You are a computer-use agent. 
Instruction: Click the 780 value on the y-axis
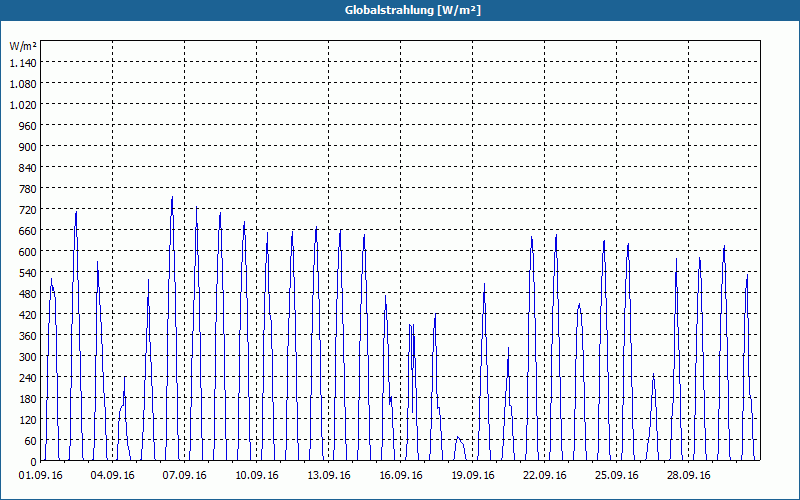point(28,188)
